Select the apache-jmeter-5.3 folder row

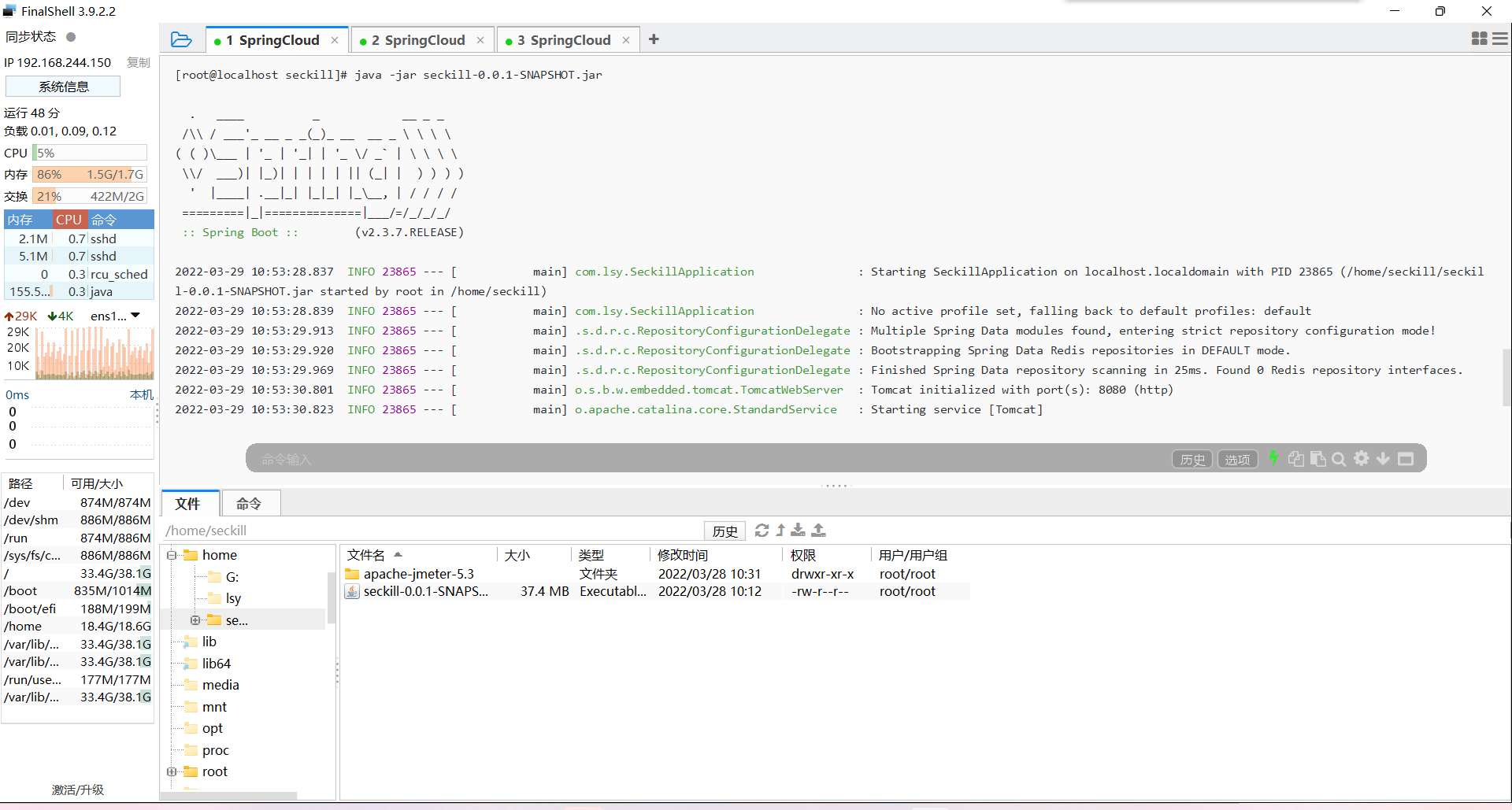coord(656,574)
